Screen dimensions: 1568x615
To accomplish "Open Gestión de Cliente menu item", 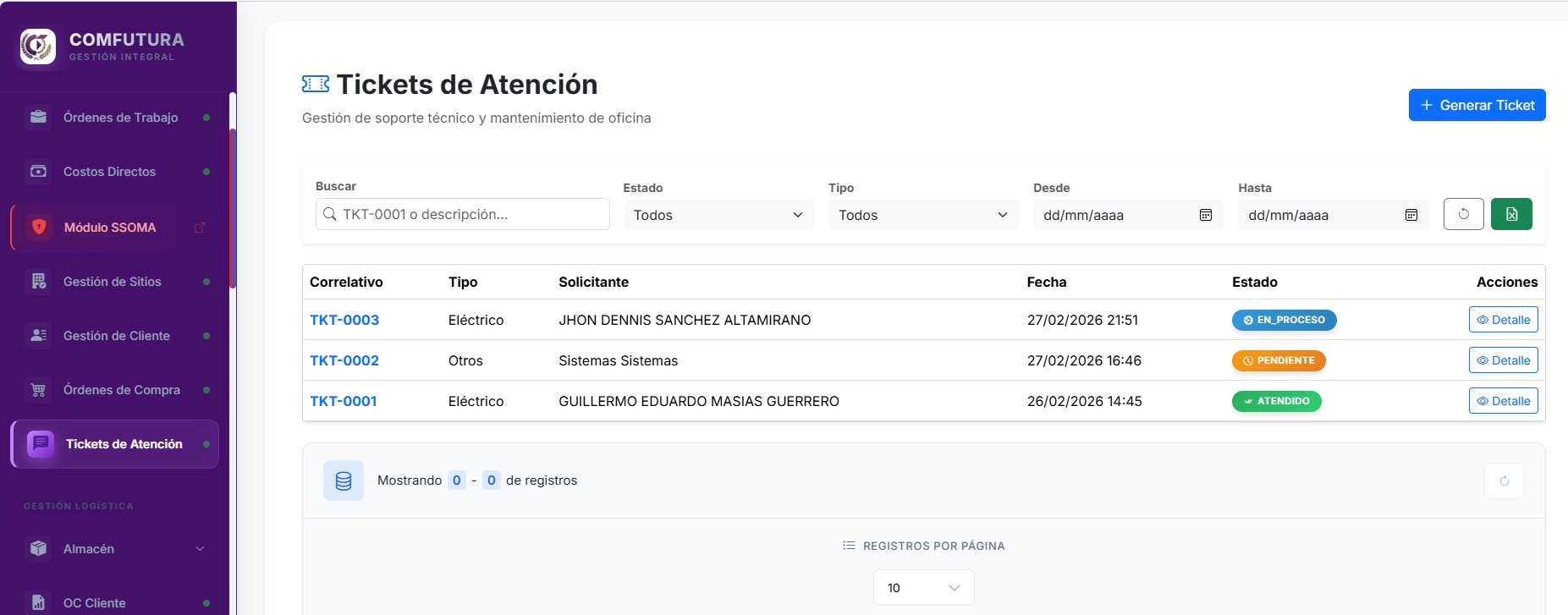I will (115, 336).
